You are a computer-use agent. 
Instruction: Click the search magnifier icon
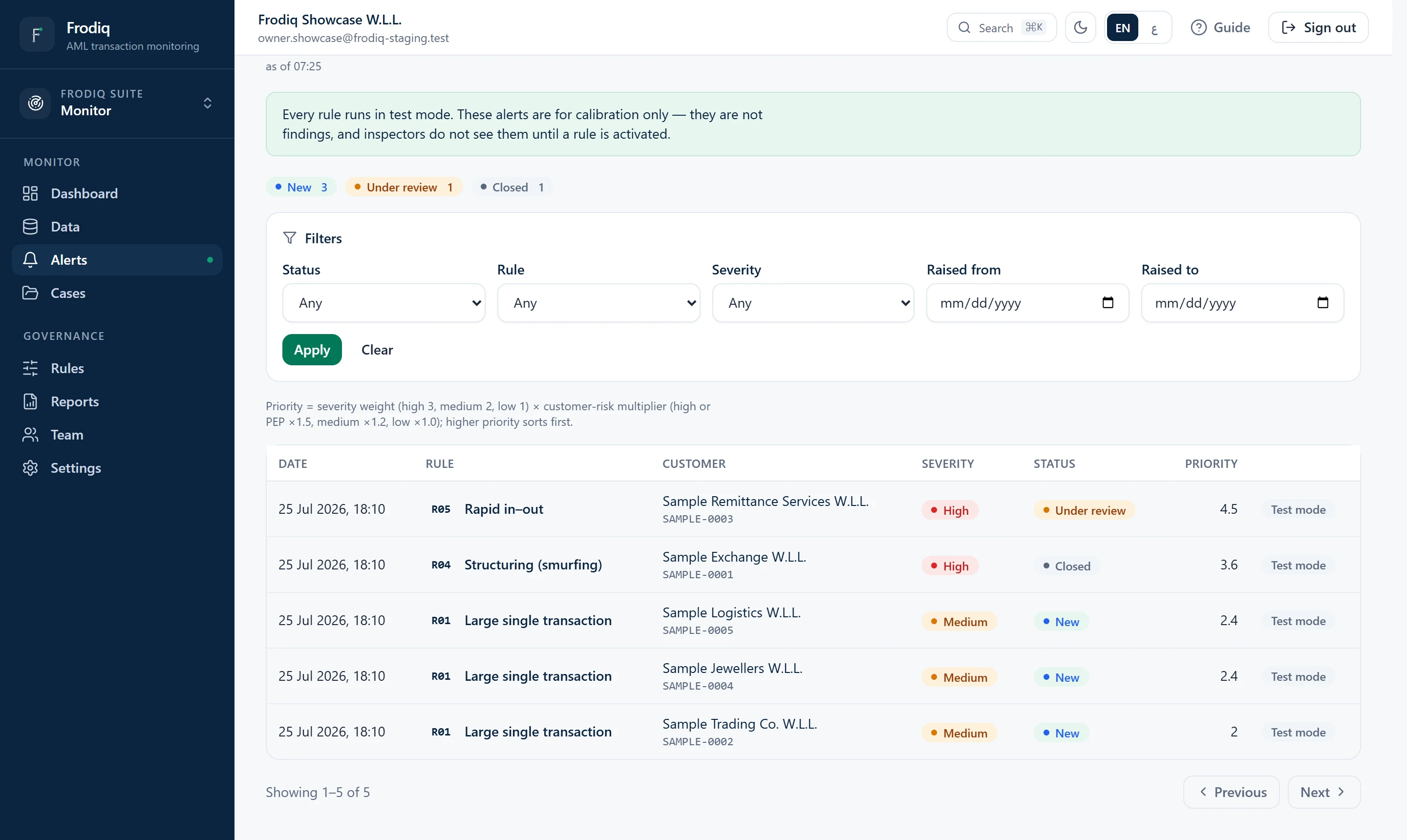click(964, 28)
